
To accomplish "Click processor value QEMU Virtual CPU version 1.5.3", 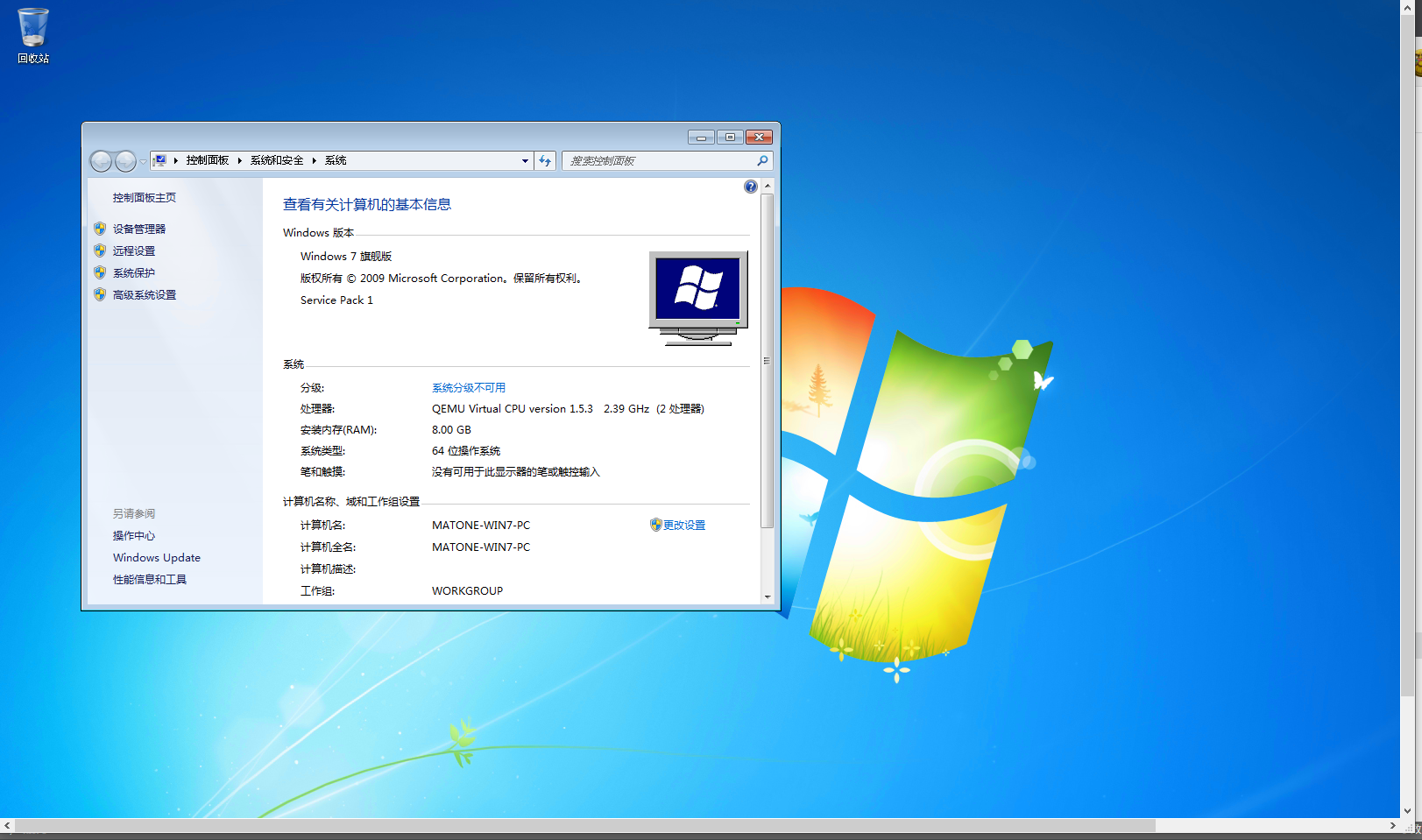I will click(512, 408).
